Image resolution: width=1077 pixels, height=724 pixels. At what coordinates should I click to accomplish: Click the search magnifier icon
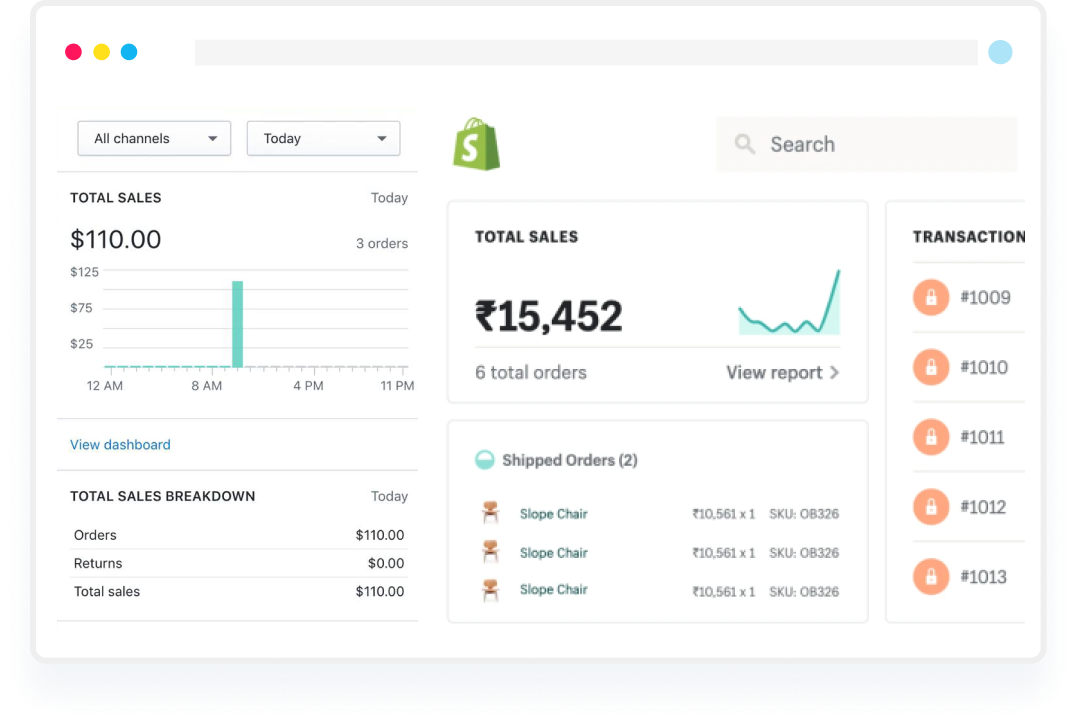745,144
